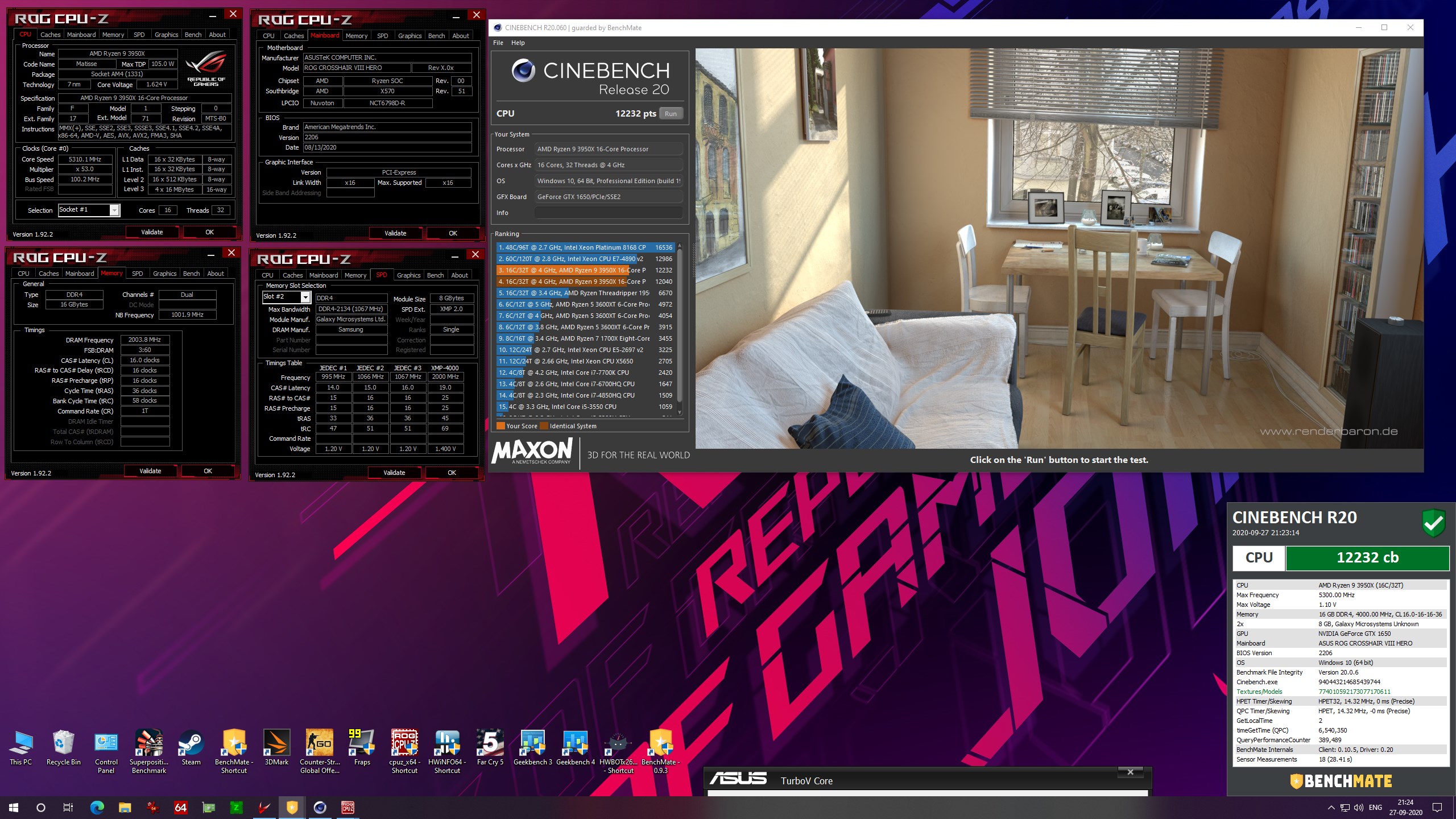Click the green verified shield in BenchMate panel
This screenshot has width=1456, height=819.
pyautogui.click(x=1434, y=523)
